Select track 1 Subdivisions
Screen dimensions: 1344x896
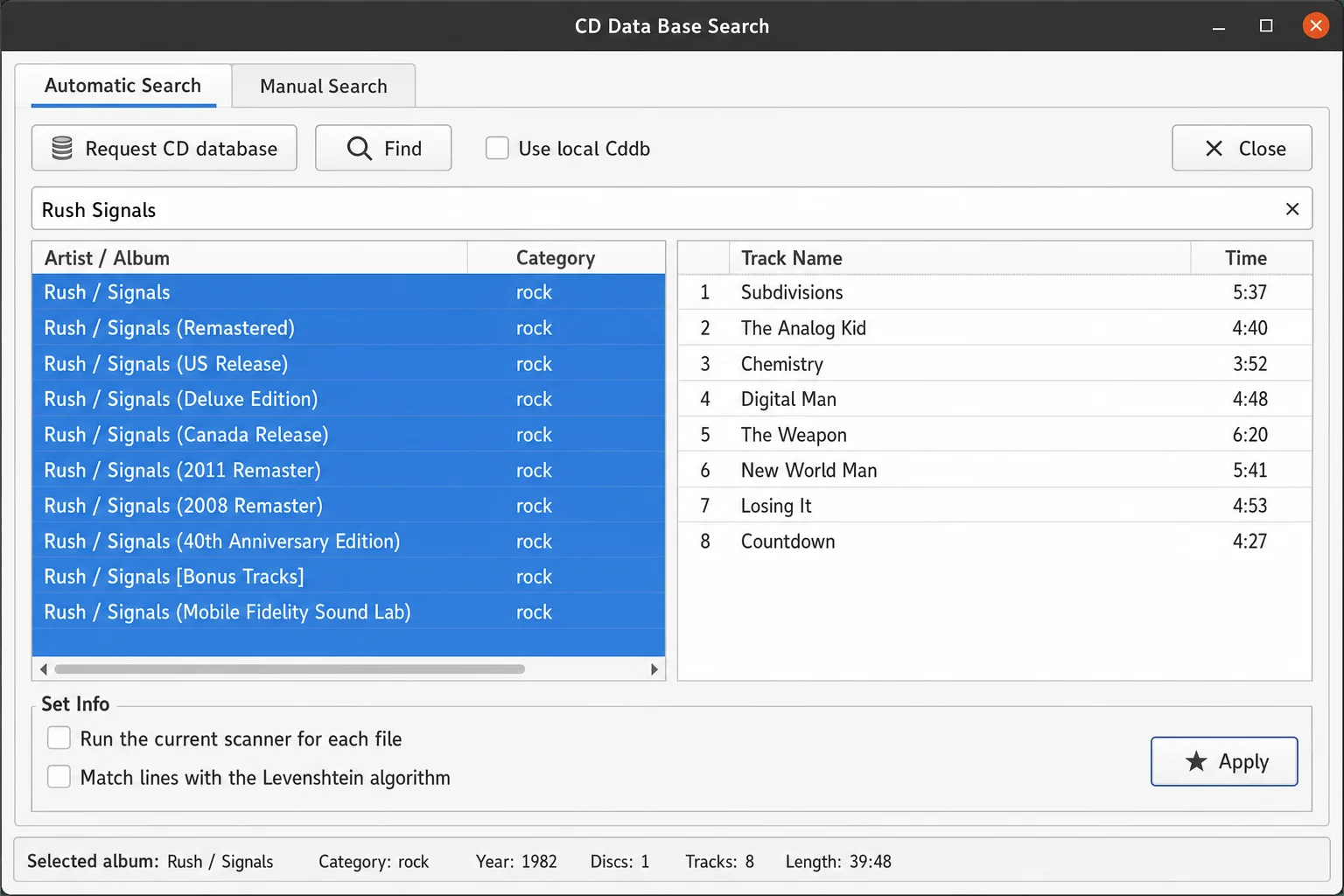point(995,292)
